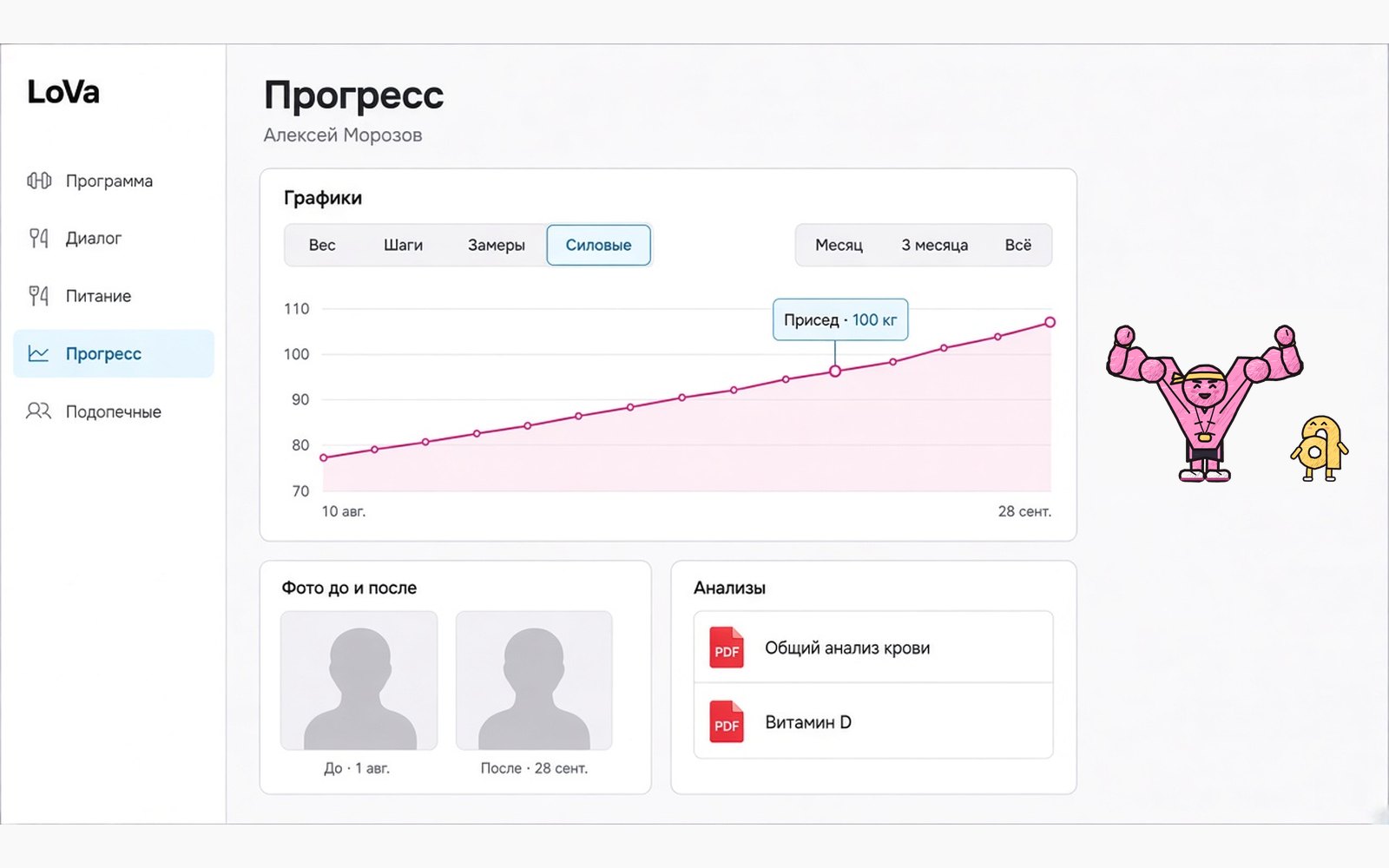Click the chart icon beside Прогресс
This screenshot has height=868, width=1389.
tap(38, 353)
